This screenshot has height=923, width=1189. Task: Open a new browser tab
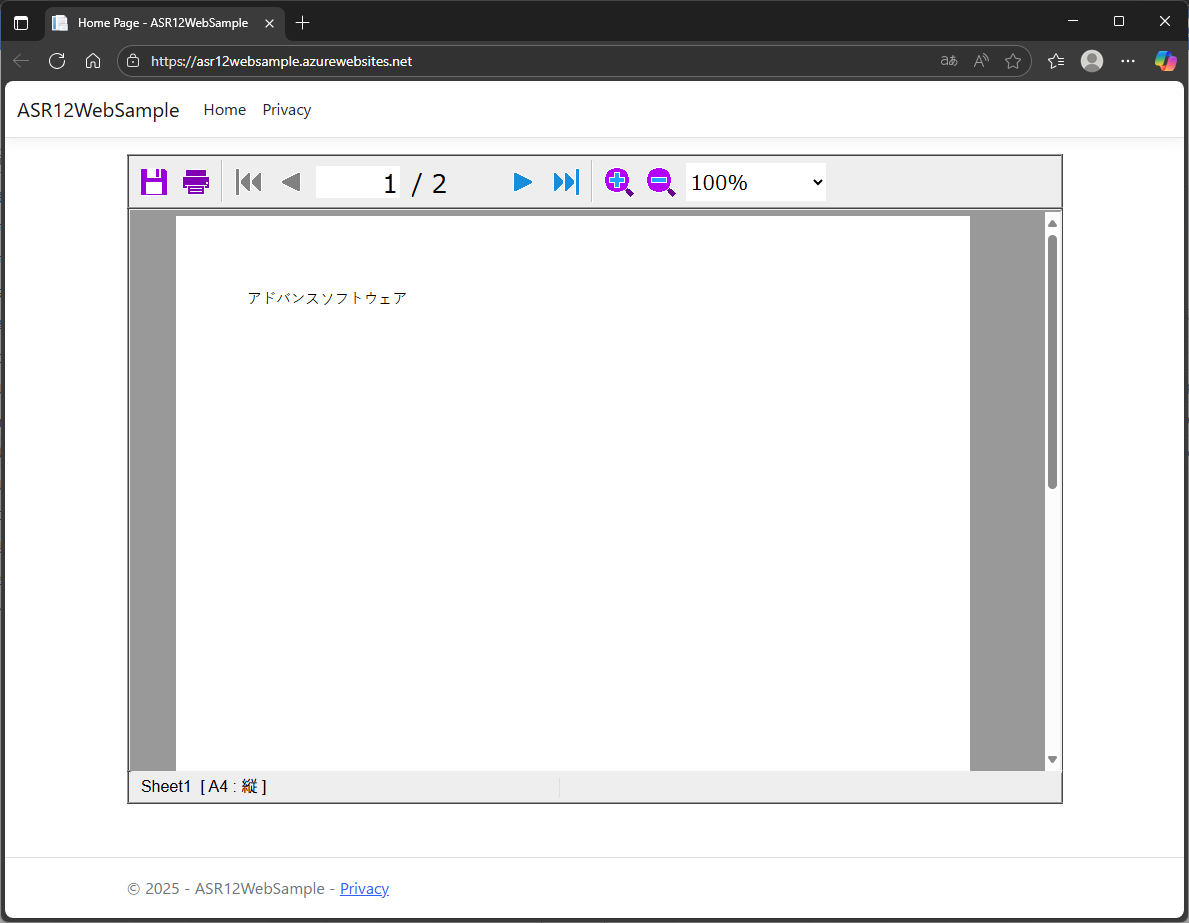[303, 23]
